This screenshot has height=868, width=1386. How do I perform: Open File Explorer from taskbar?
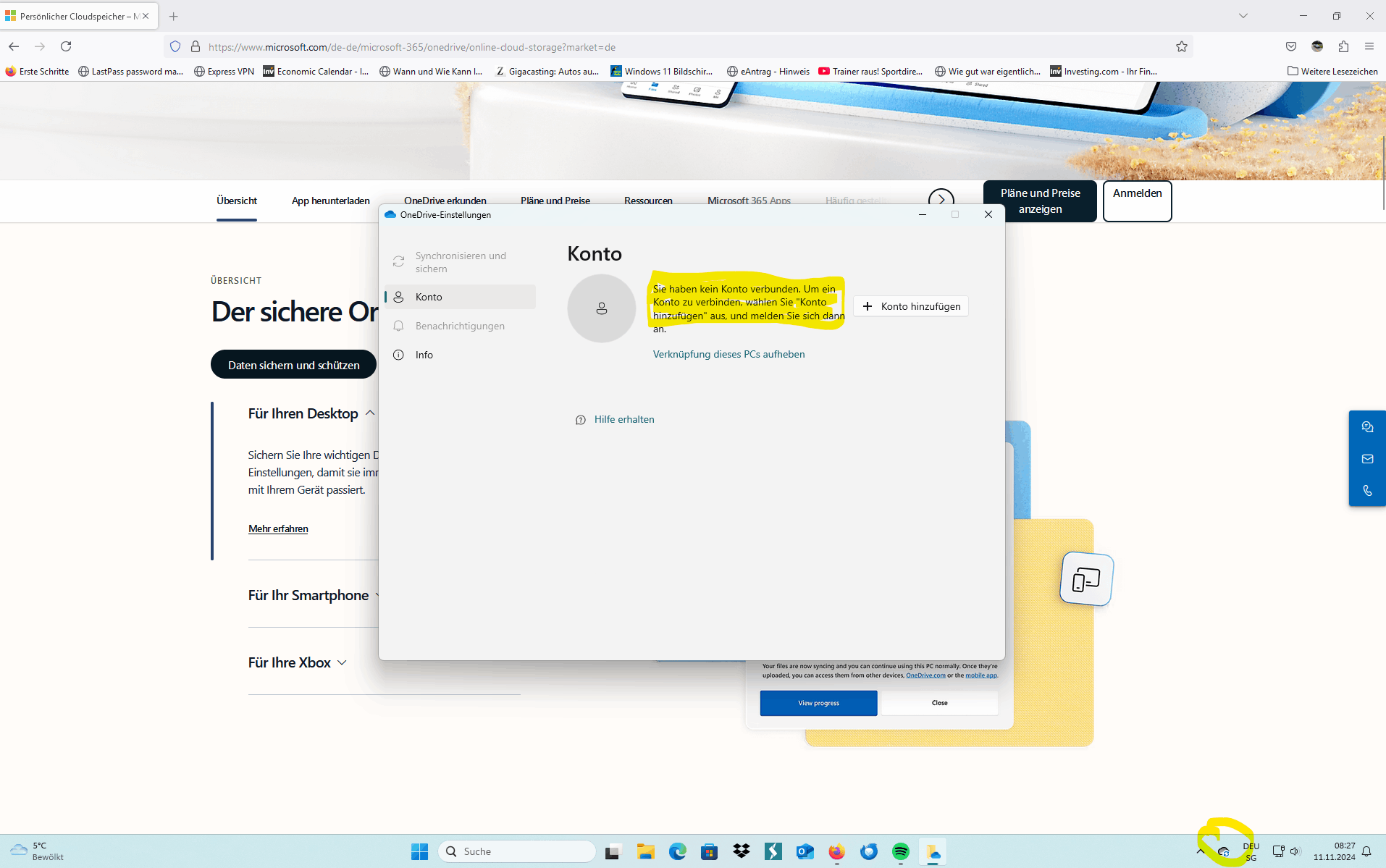click(x=646, y=851)
